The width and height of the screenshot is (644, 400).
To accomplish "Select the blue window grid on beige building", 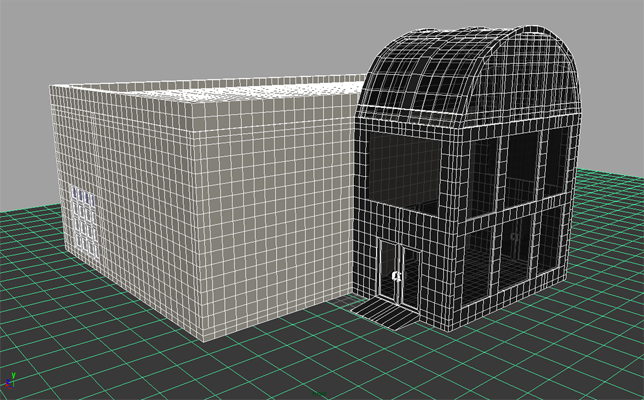I will point(84,223).
